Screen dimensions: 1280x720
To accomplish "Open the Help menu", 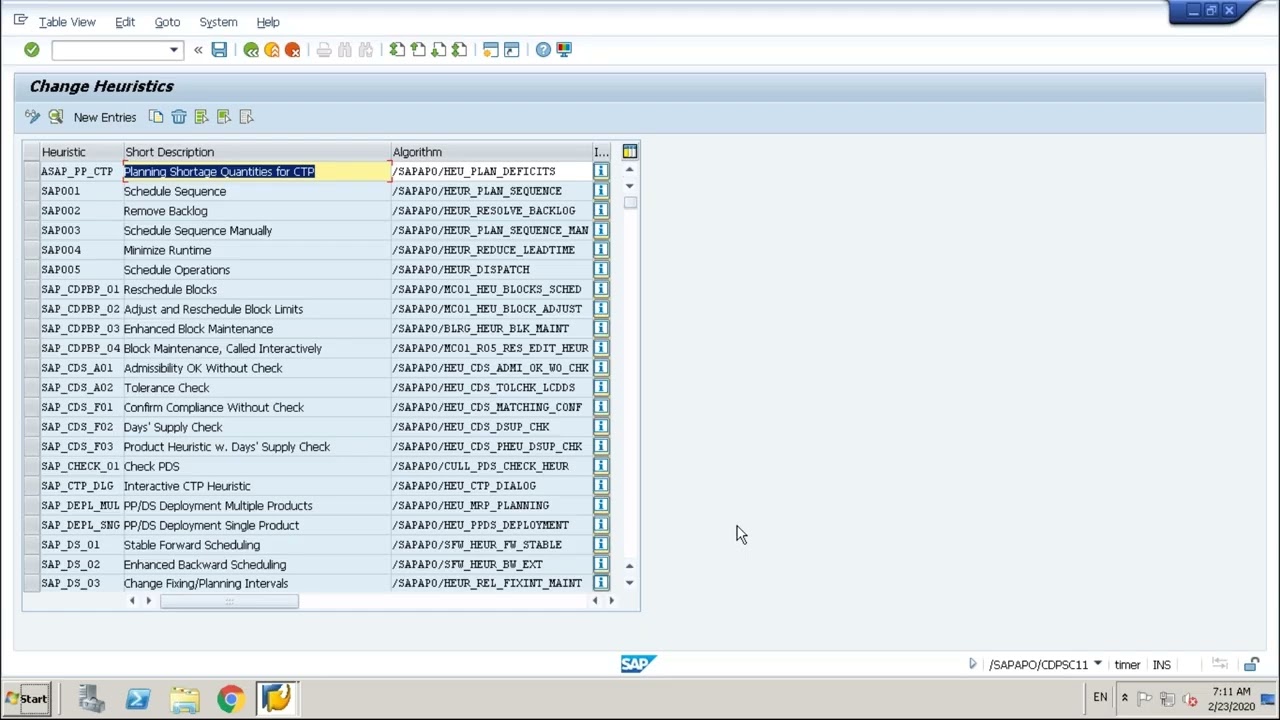I will pos(268,22).
